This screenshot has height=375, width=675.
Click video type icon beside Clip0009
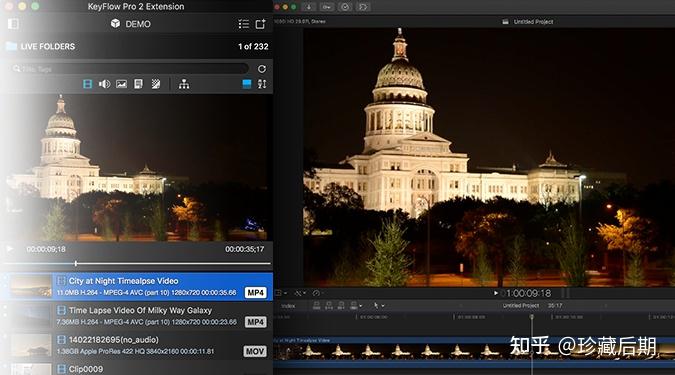click(62, 369)
